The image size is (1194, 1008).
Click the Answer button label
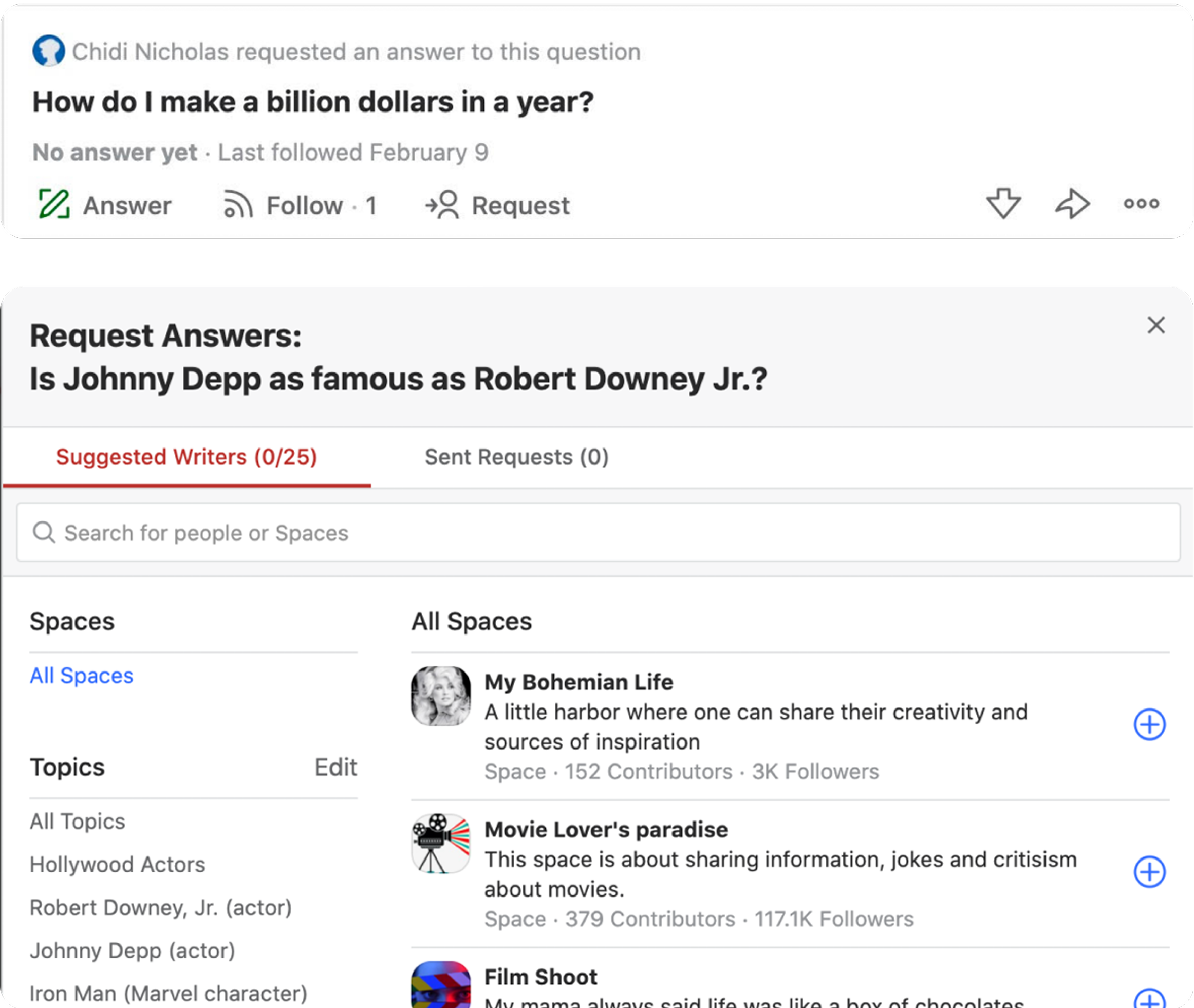click(127, 205)
